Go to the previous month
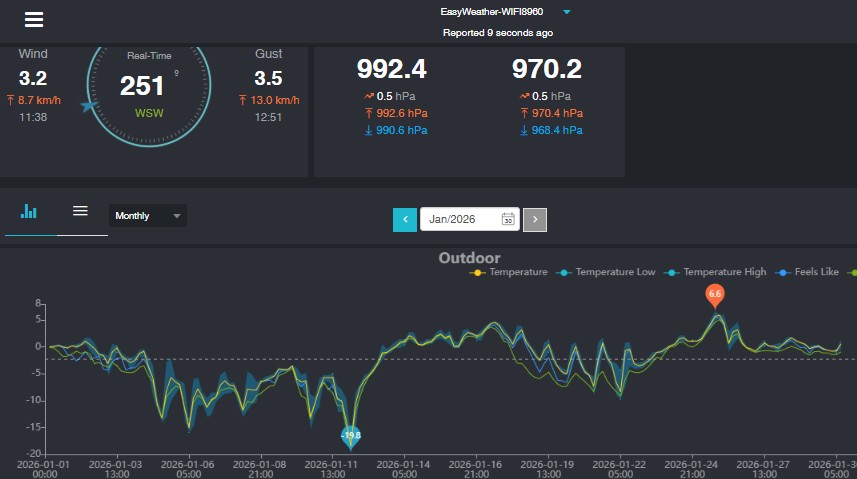Image resolution: width=857 pixels, height=479 pixels. pyautogui.click(x=405, y=220)
